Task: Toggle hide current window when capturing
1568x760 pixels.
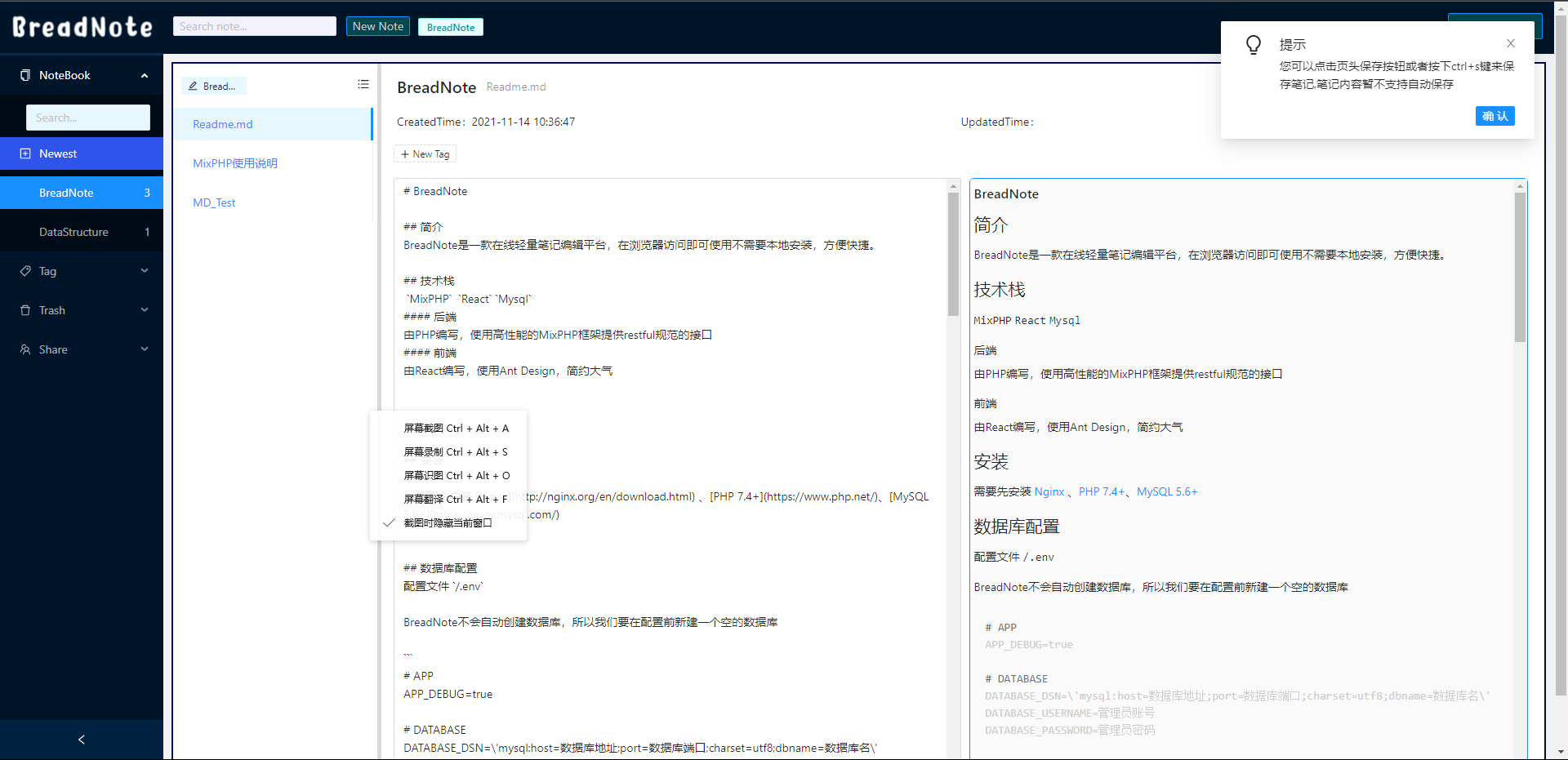Action: point(448,523)
